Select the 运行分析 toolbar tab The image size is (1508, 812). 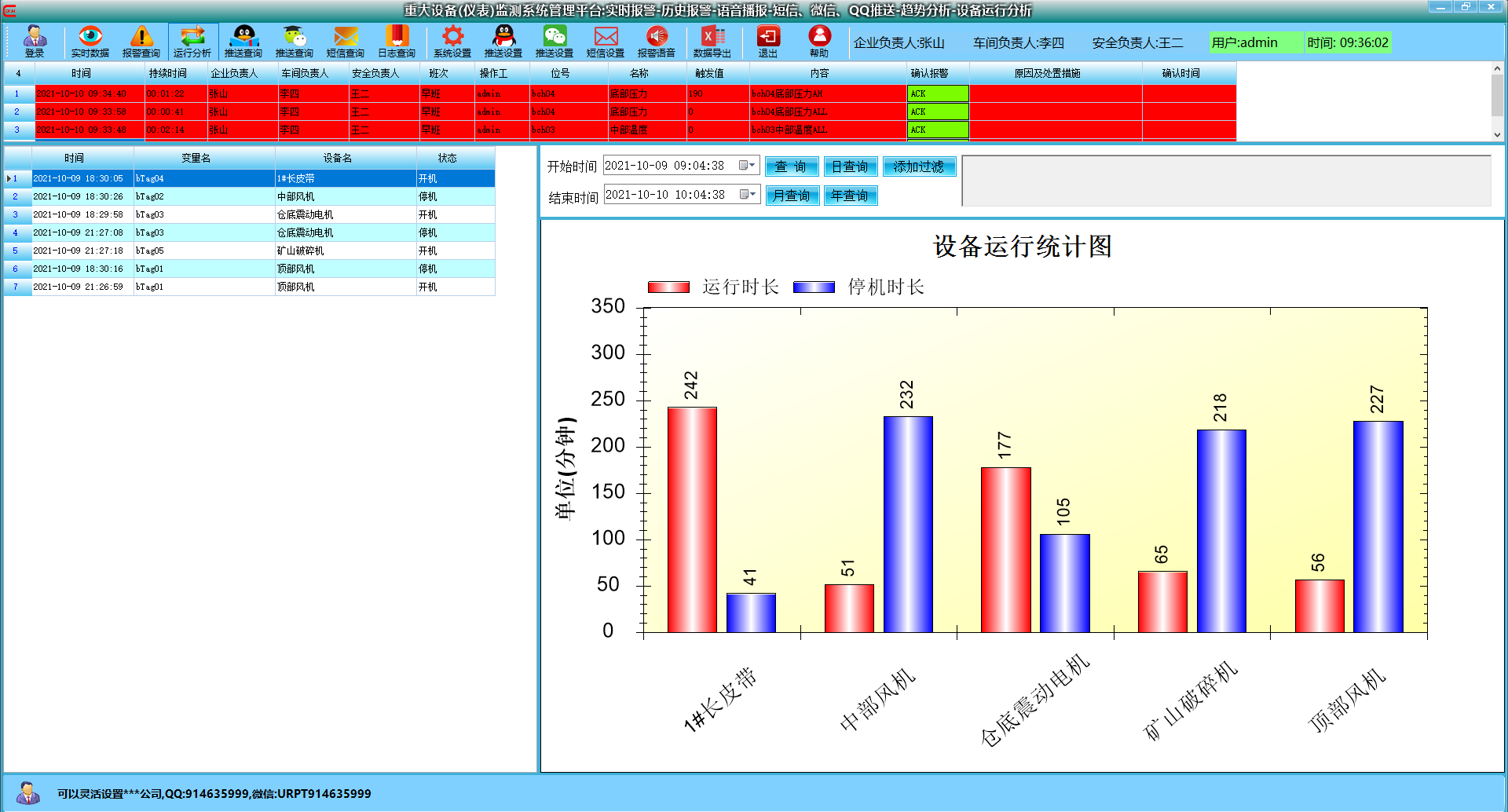(192, 42)
